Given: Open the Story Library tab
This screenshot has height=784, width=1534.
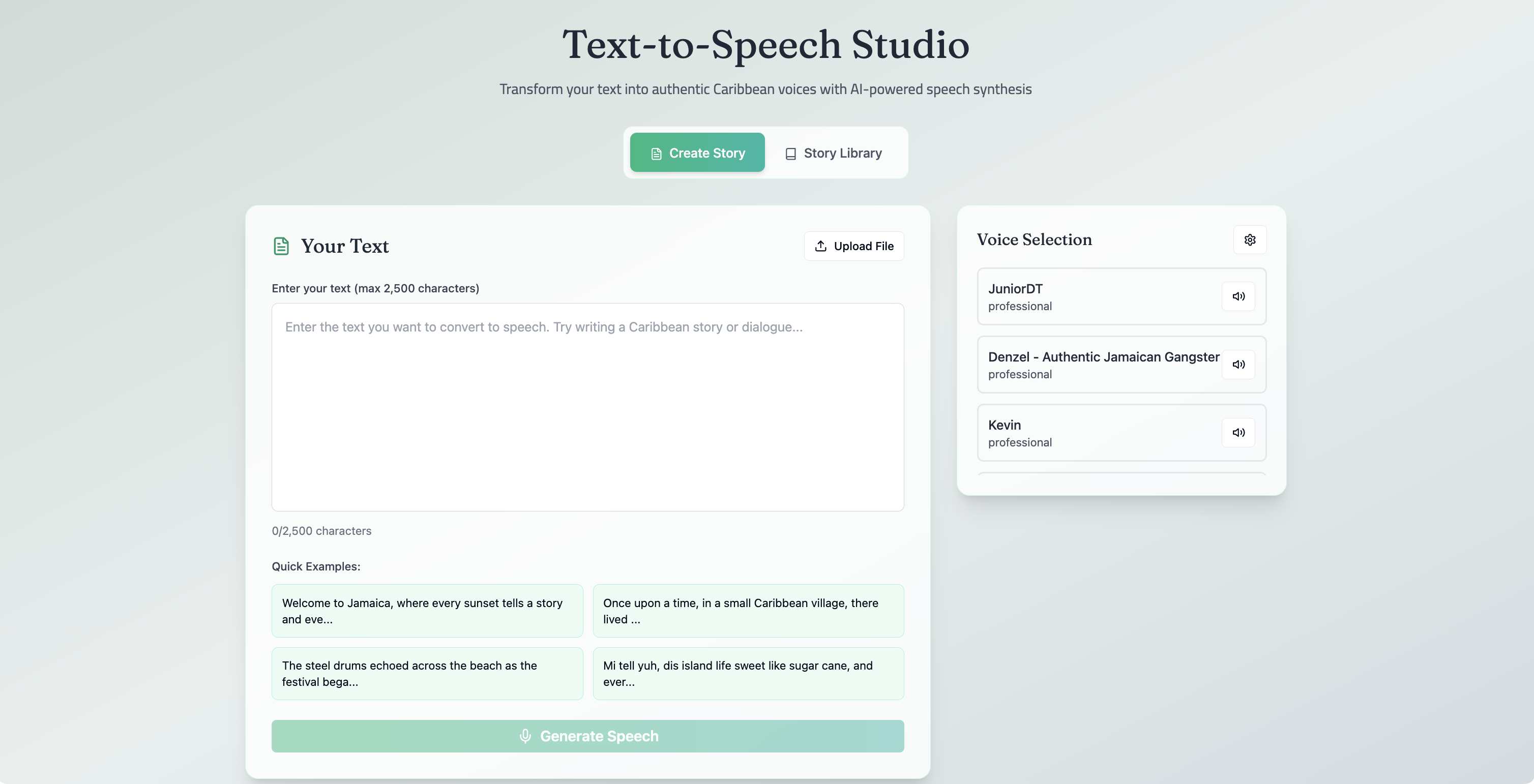Looking at the screenshot, I should click(833, 153).
